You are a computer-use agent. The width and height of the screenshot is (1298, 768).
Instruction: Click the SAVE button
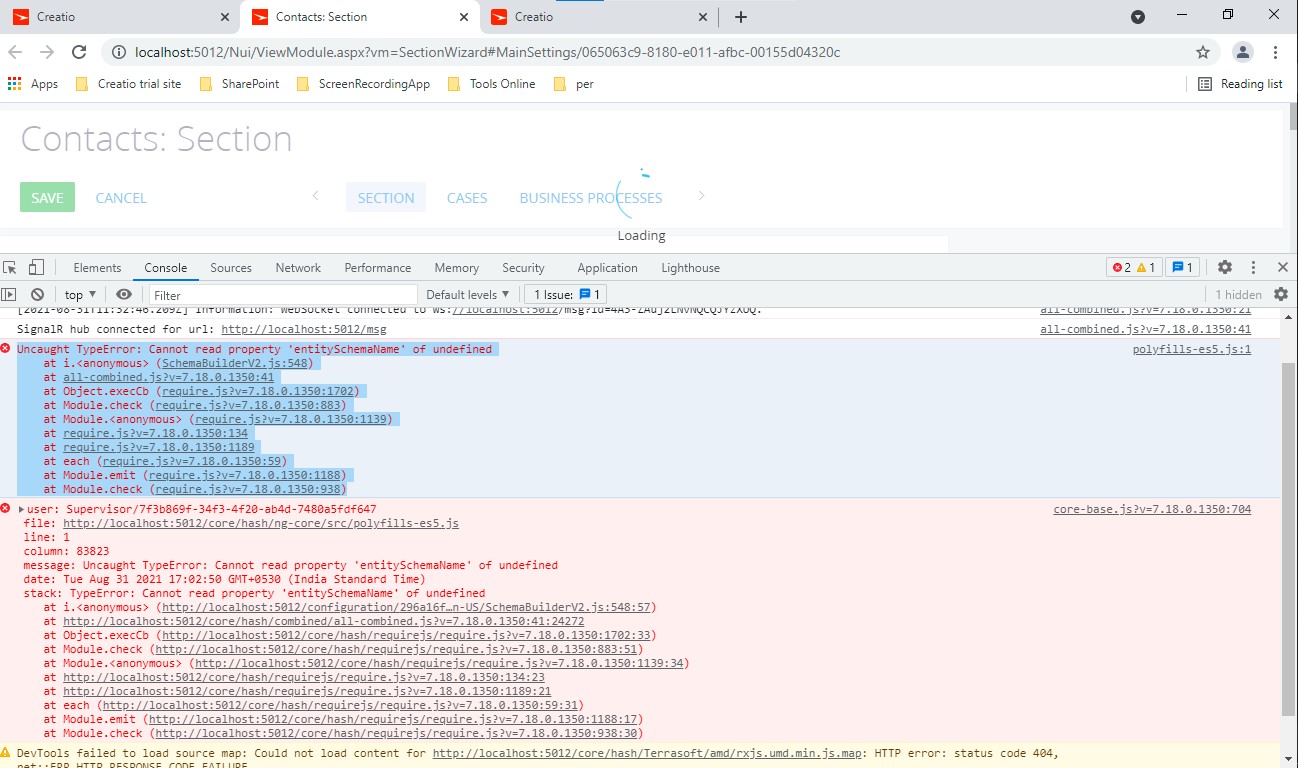[x=47, y=198]
